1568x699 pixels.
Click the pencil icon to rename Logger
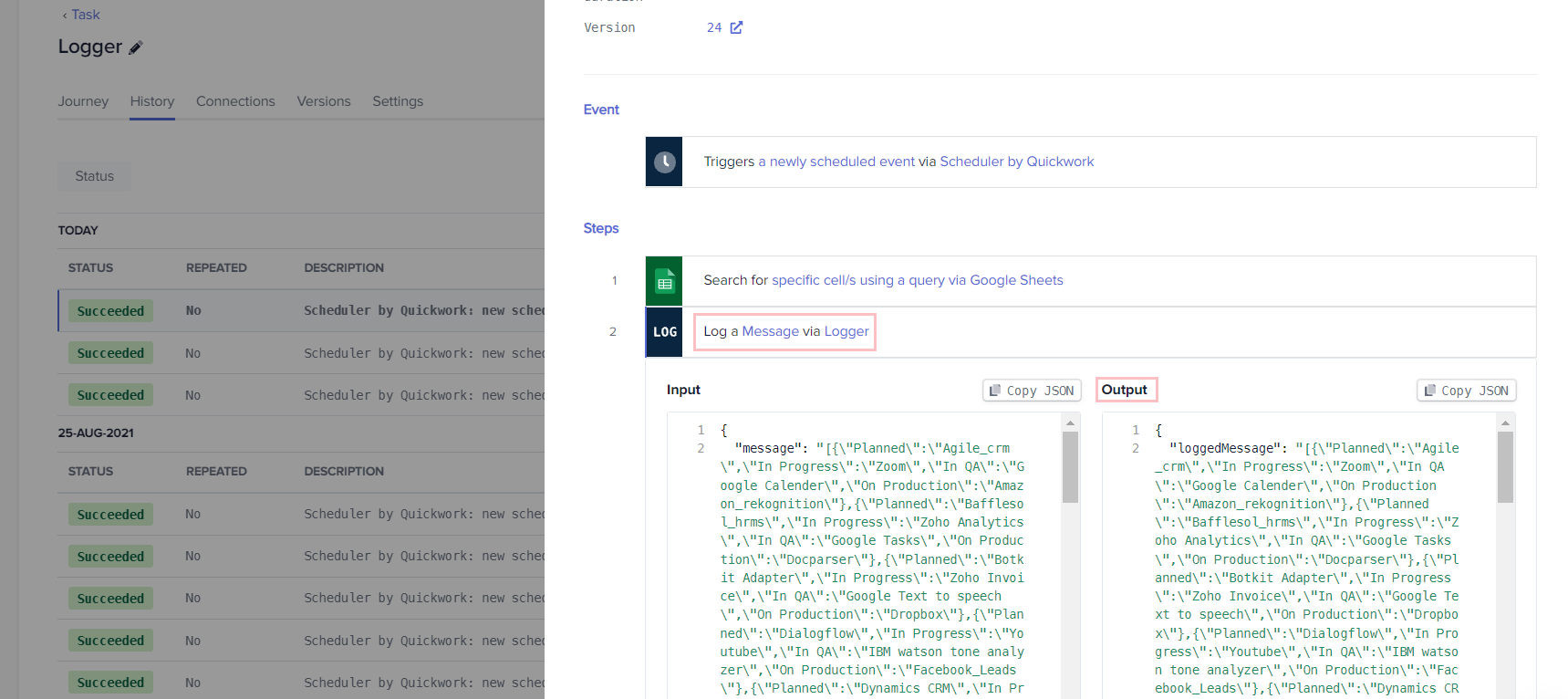tap(136, 47)
